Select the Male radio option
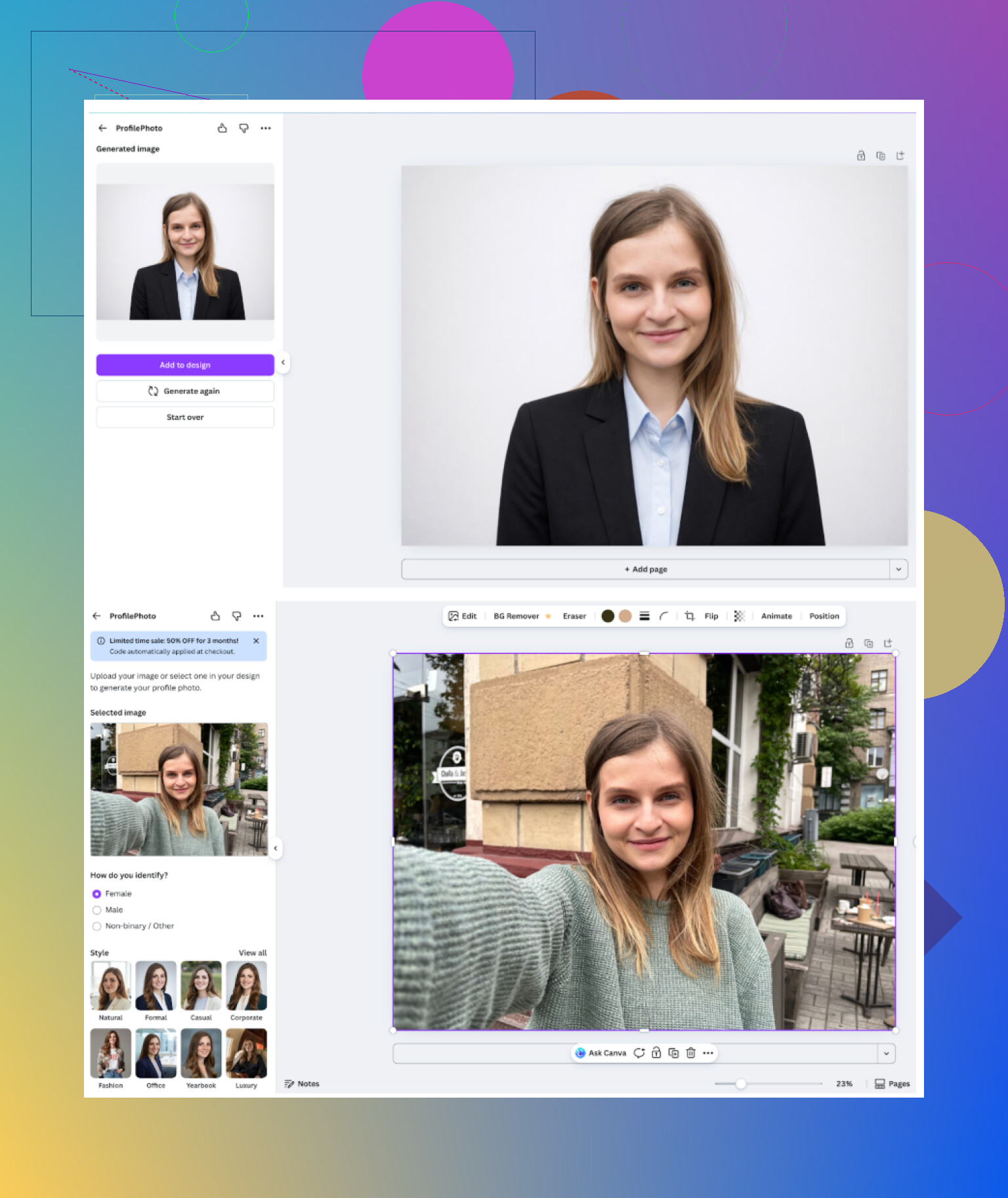The image size is (1008, 1198). point(97,910)
